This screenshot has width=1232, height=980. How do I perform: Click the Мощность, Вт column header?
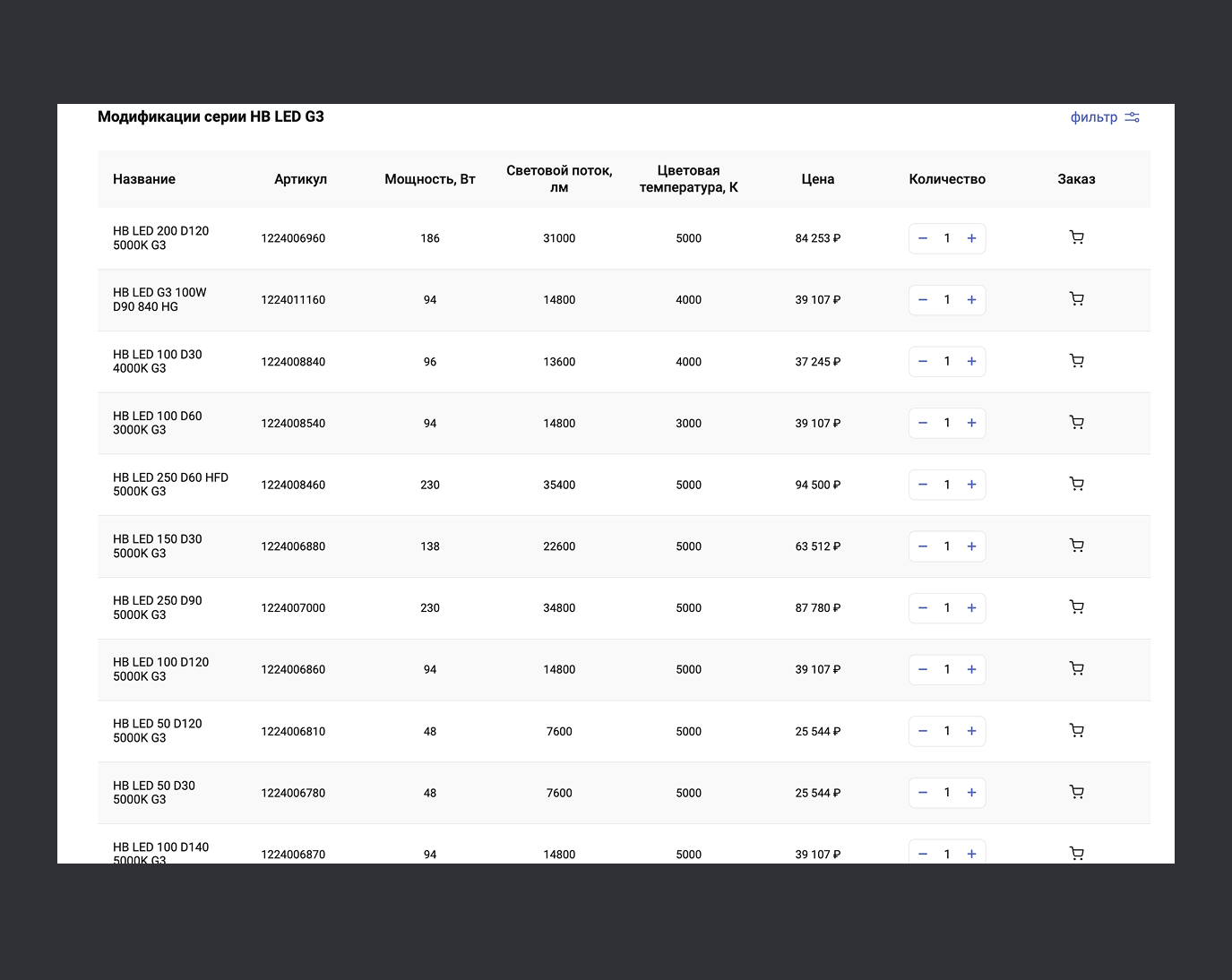(430, 179)
